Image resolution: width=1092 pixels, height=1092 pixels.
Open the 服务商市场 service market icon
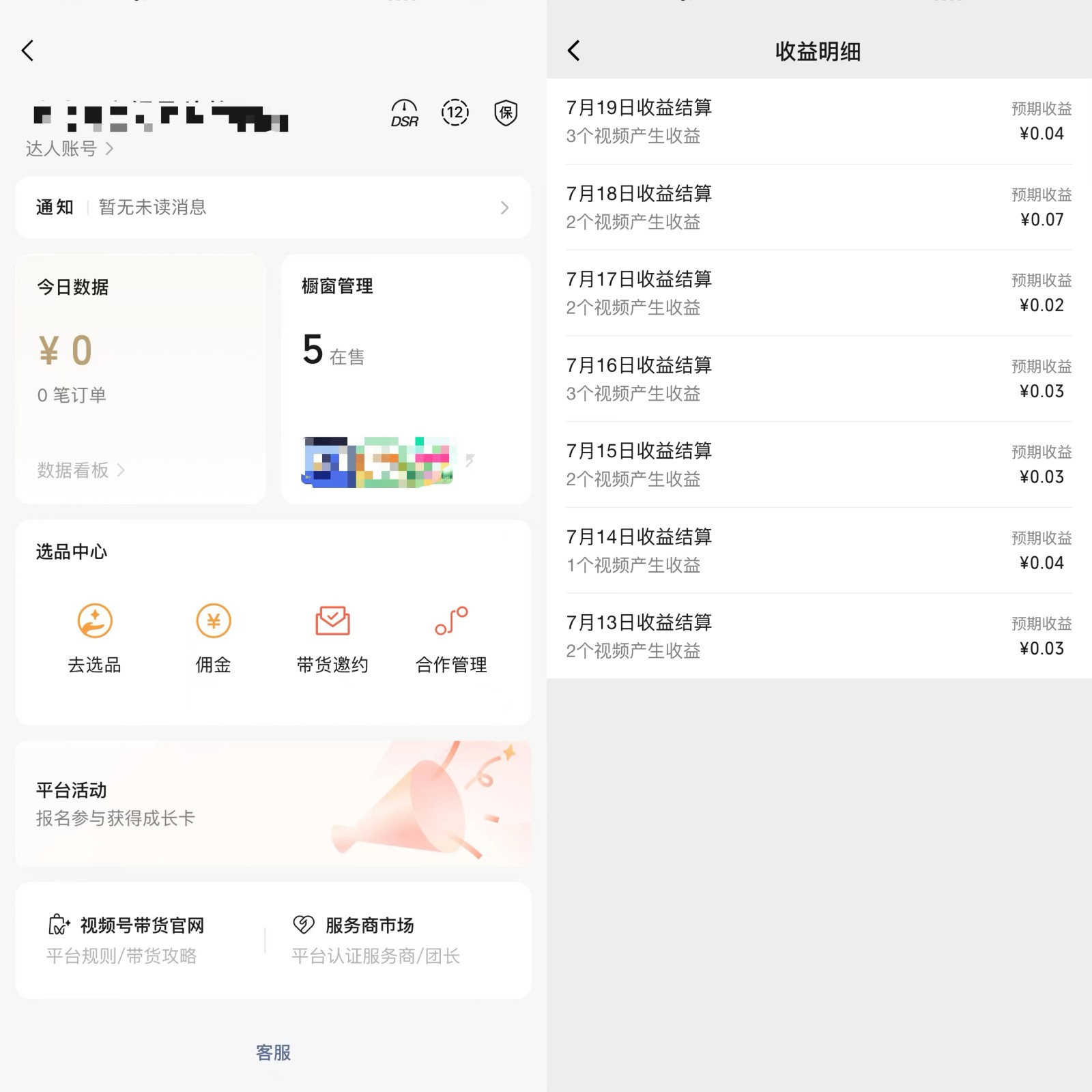point(303,925)
